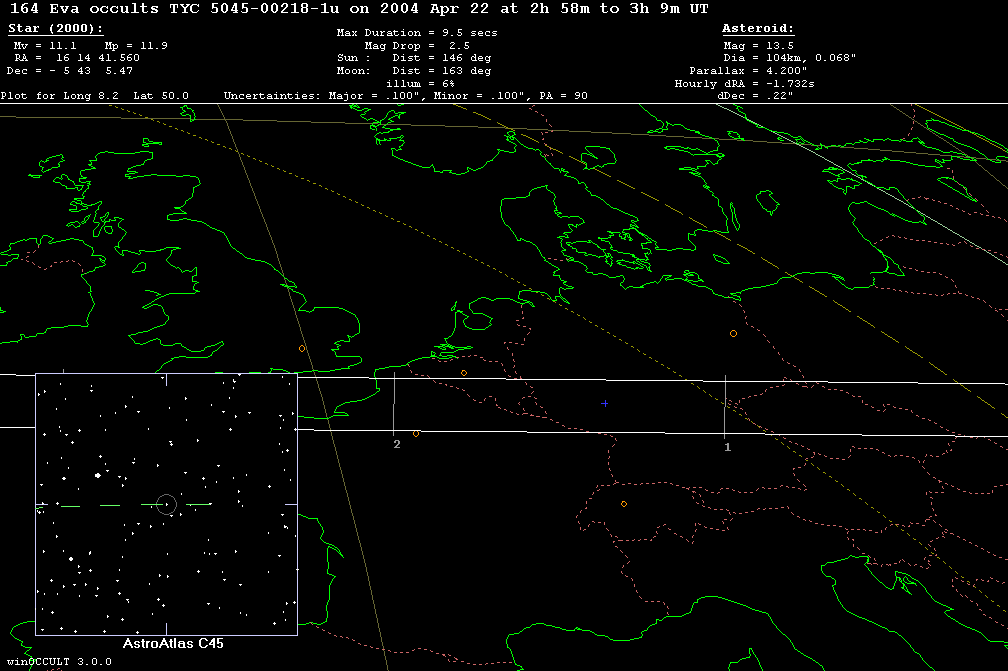This screenshot has width=1008, height=671.
Task: Select the orange marker south of the path
Action: pos(623,504)
